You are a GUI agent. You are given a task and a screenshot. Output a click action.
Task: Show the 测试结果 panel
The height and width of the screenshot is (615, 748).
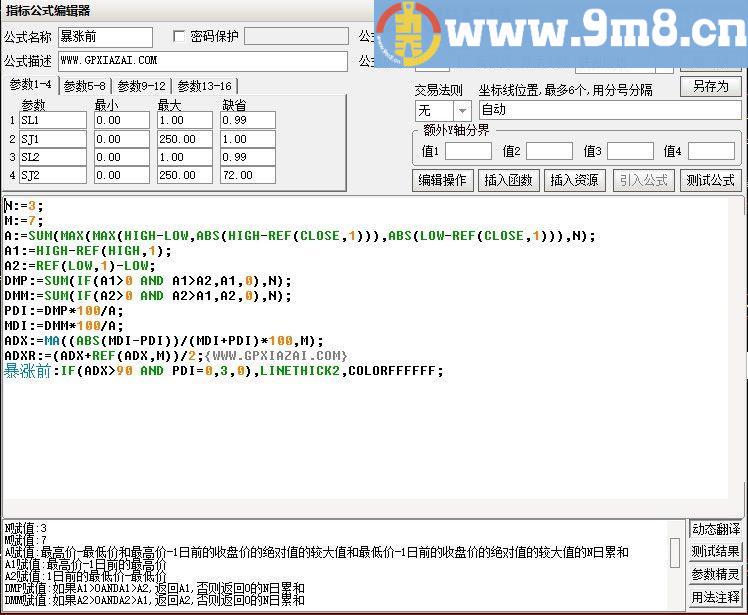tap(716, 552)
